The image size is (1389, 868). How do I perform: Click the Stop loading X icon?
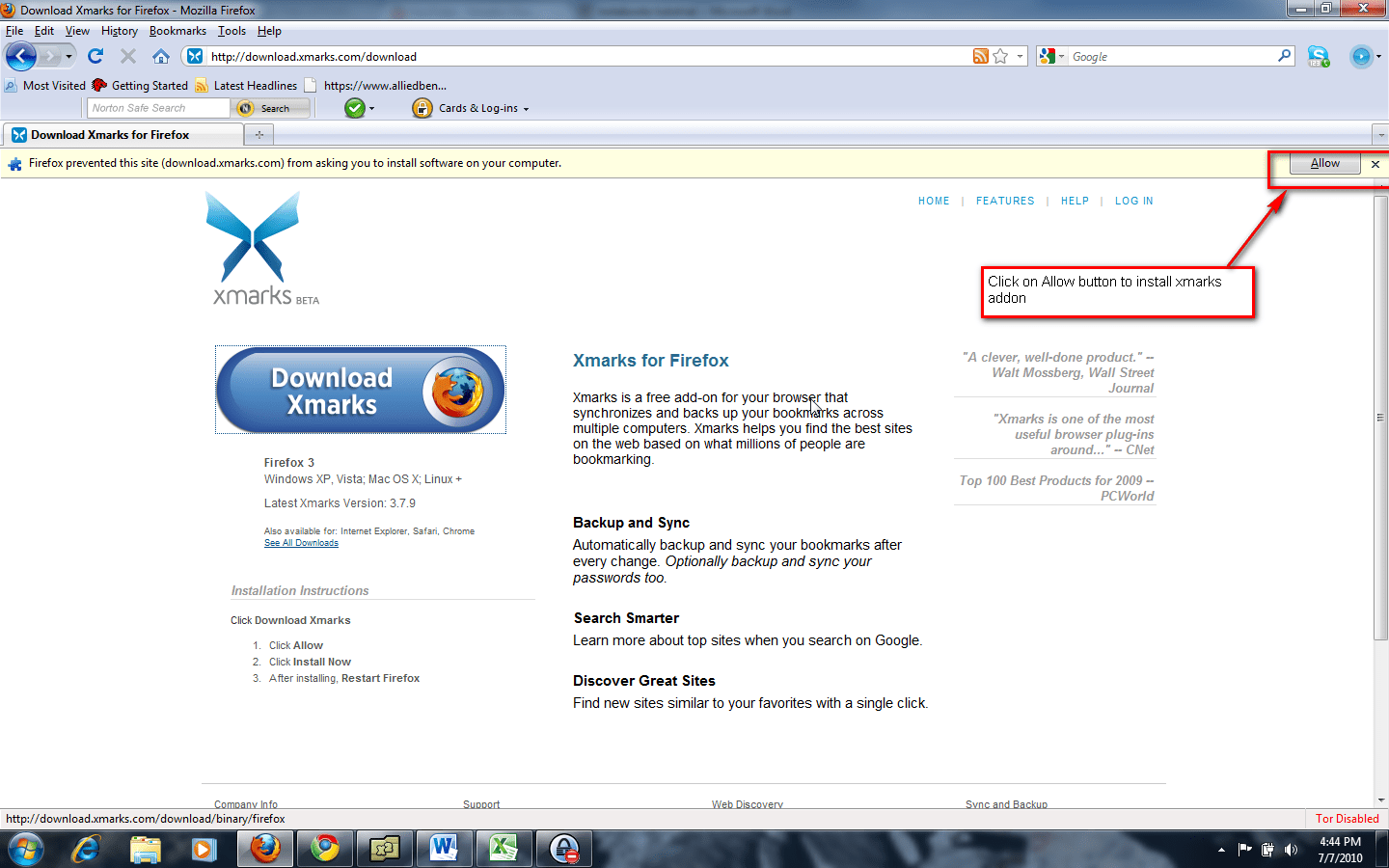click(x=128, y=56)
